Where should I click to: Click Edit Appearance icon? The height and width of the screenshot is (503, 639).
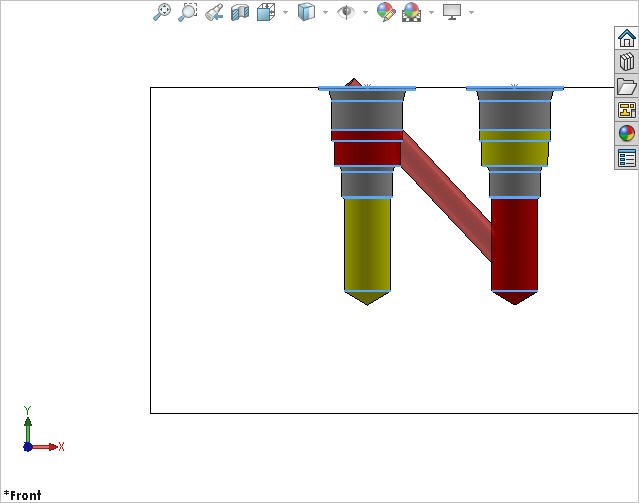coord(386,12)
